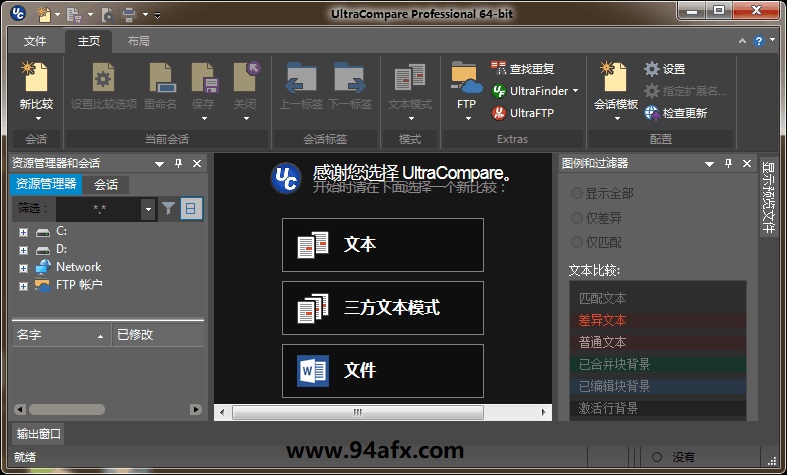Screen dimensions: 787x475
Task: Click the new session icon in quick access toolbar
Action: click(x=44, y=14)
